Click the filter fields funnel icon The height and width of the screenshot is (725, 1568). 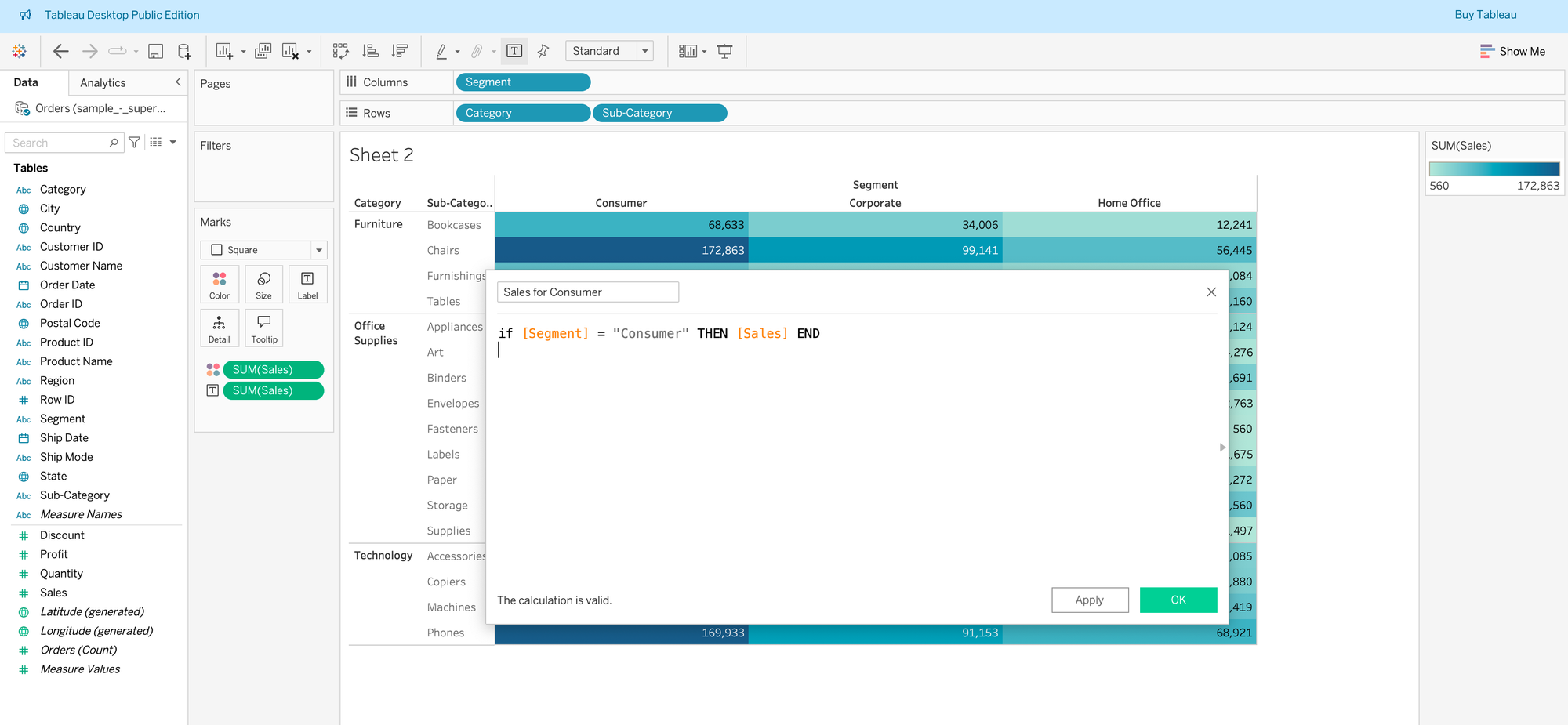point(134,143)
